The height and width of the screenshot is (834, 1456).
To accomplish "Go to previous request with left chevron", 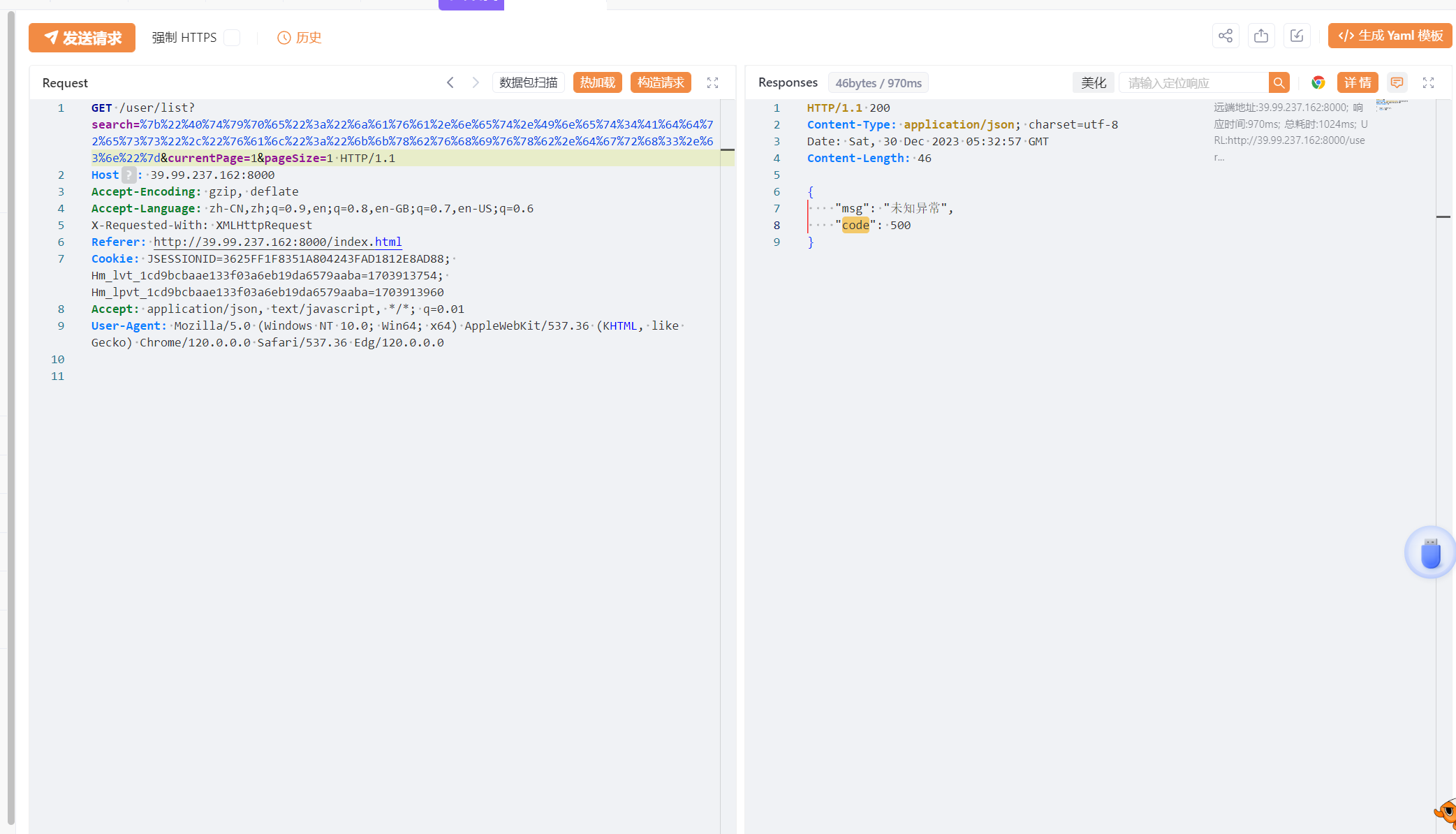I will coord(450,82).
